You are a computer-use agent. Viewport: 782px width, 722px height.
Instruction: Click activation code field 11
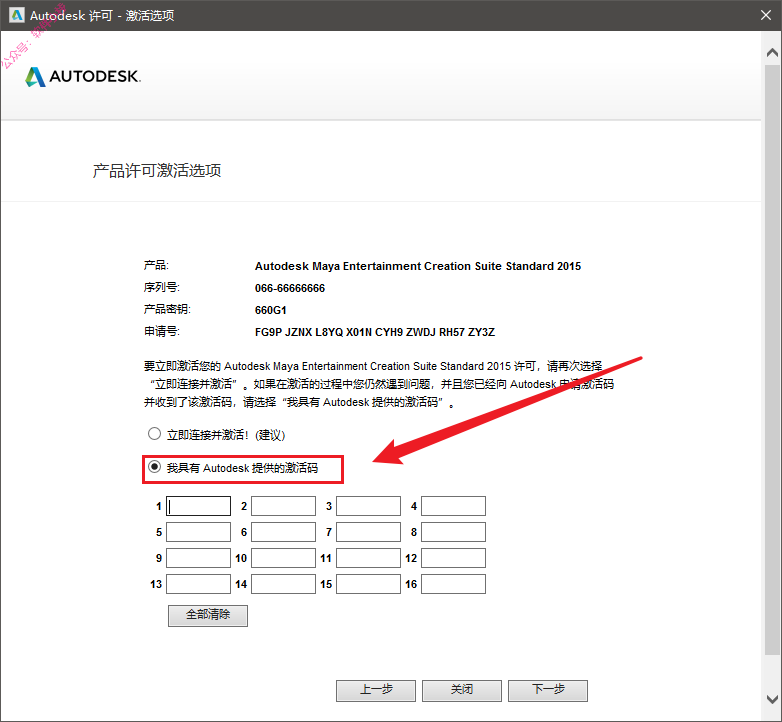click(369, 558)
